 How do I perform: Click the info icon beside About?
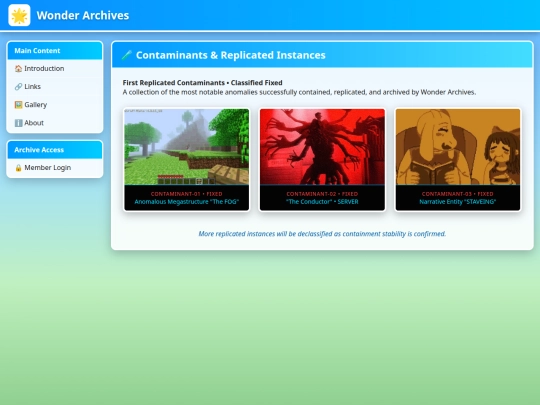pos(18,123)
